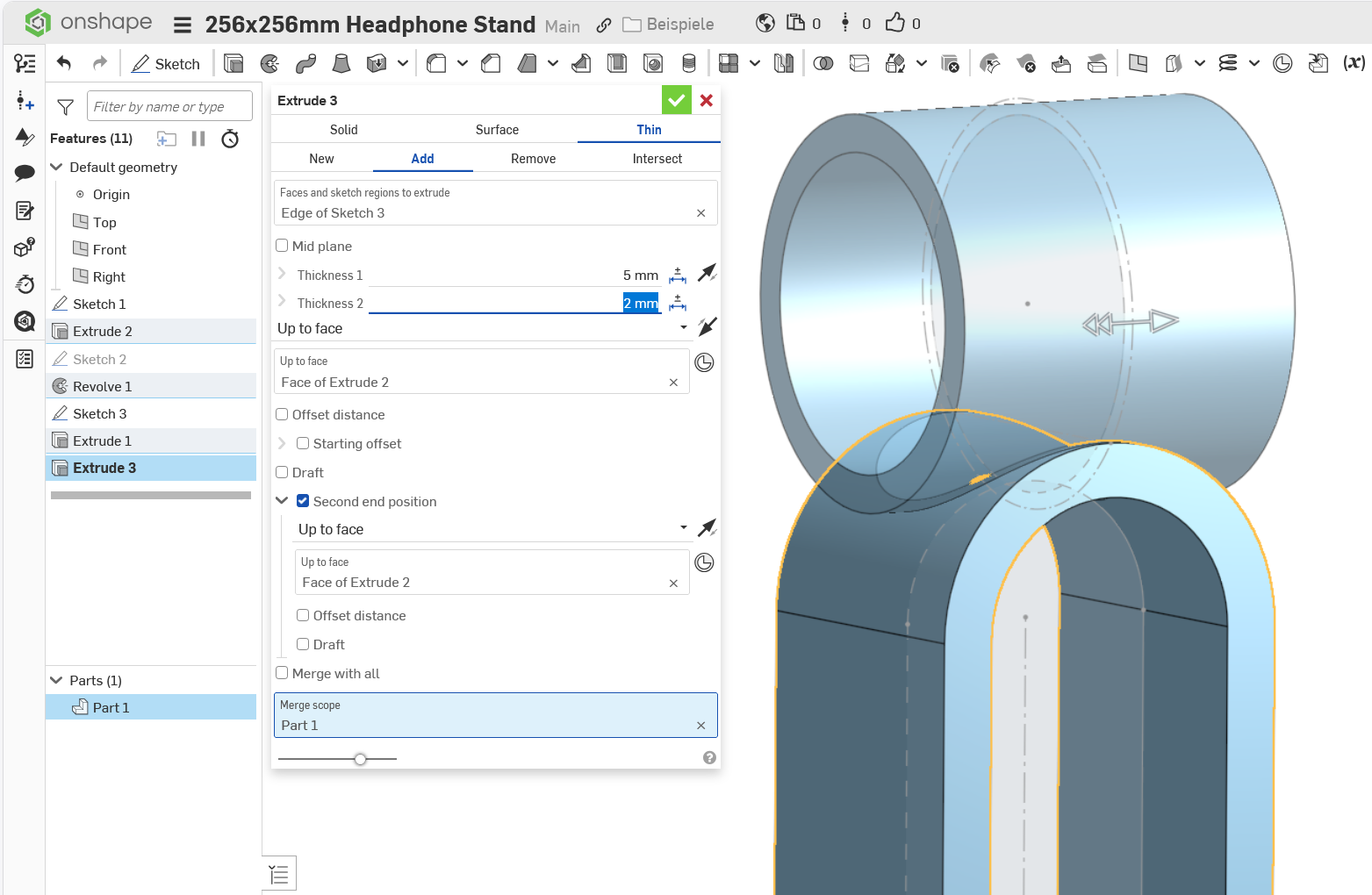Select the Linear pattern tool
1372x895 pixels.
(729, 63)
